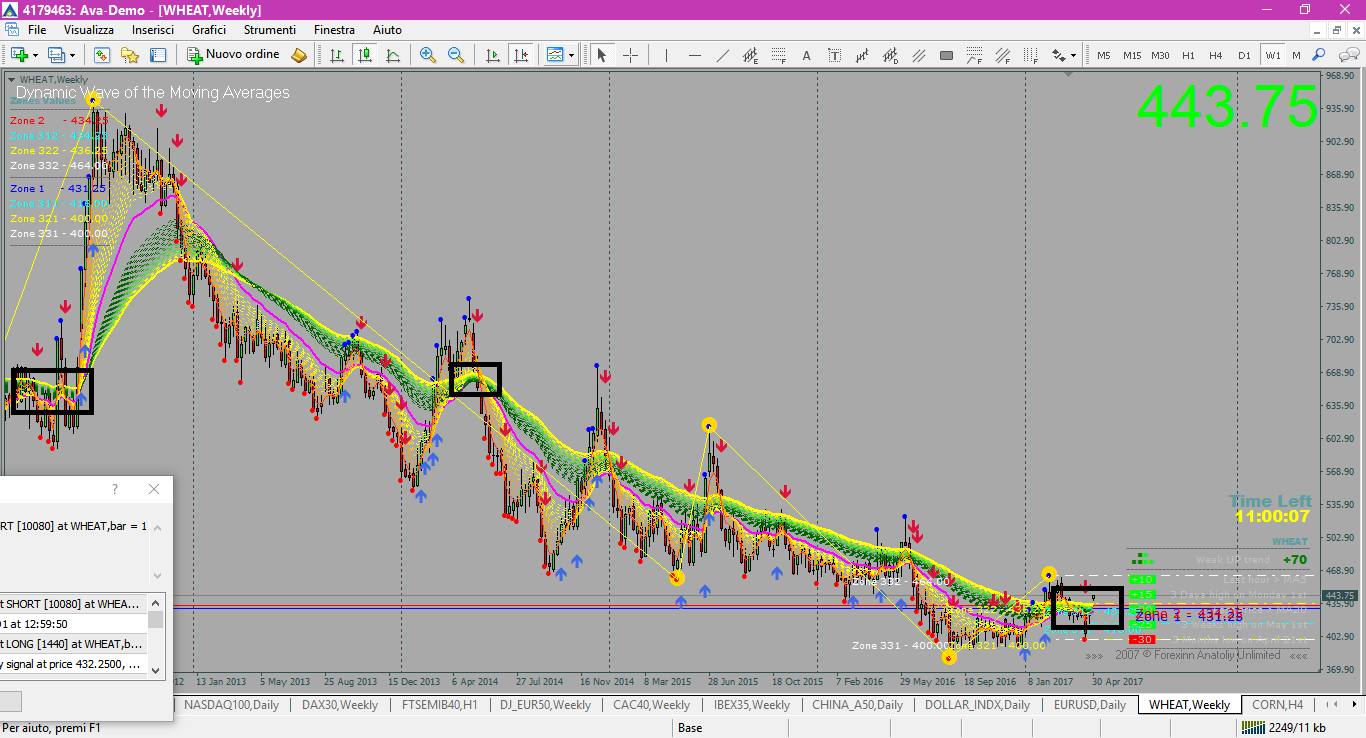
Task: Switch to the CORN,H4 chart tab
Action: pyautogui.click(x=1277, y=705)
